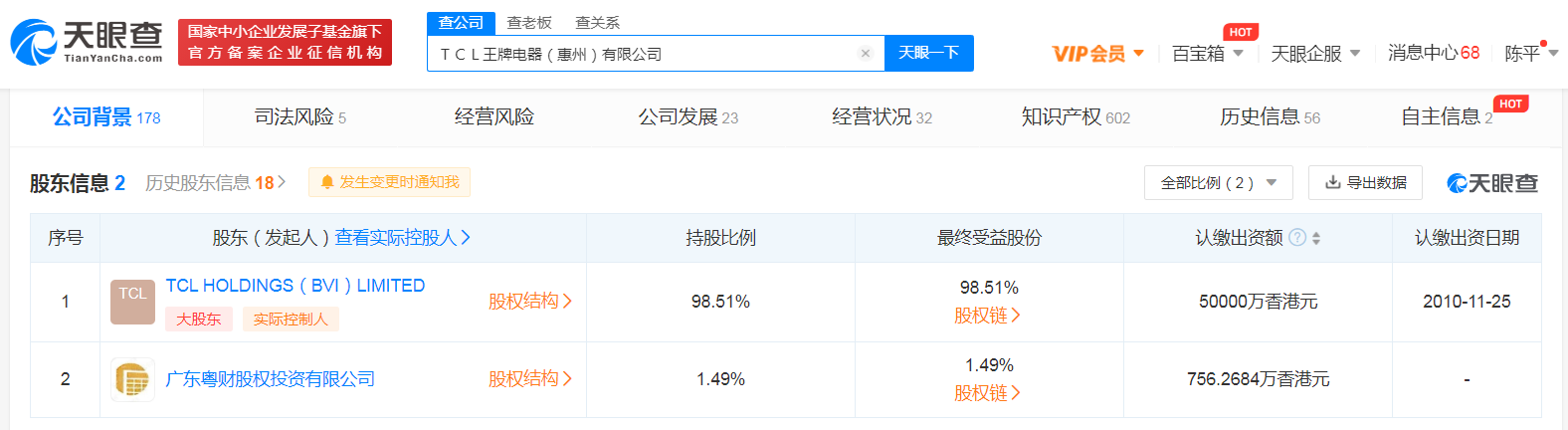Click the HOT badge above 百宝箱
Viewport: 1568px width, 430px height.
(1241, 32)
